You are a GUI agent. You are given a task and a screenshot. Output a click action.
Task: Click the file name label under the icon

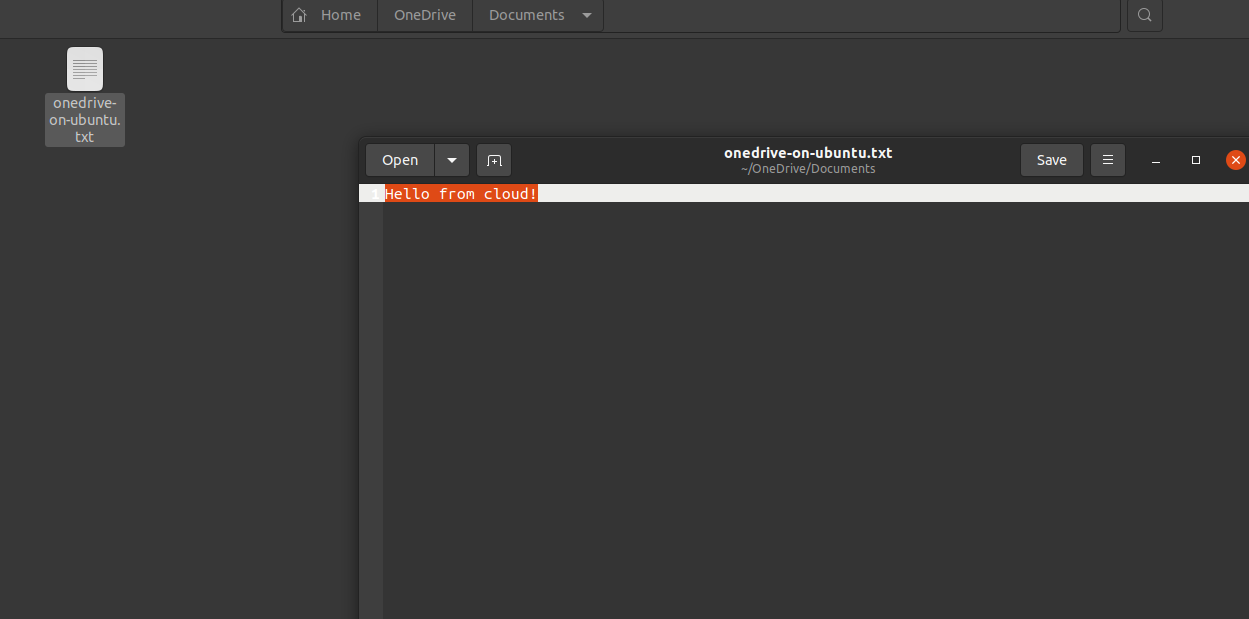85,120
